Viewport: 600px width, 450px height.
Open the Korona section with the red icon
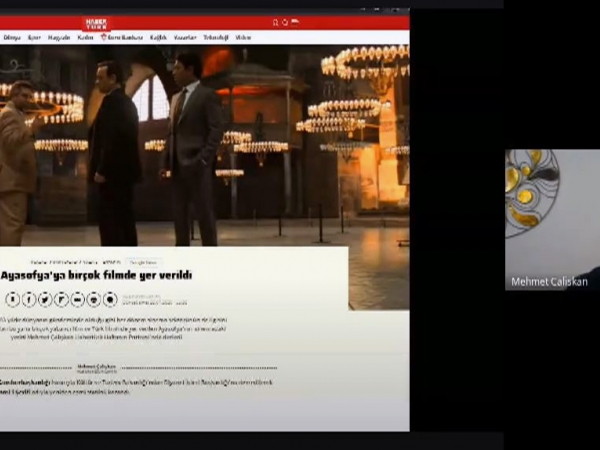[x=122, y=37]
